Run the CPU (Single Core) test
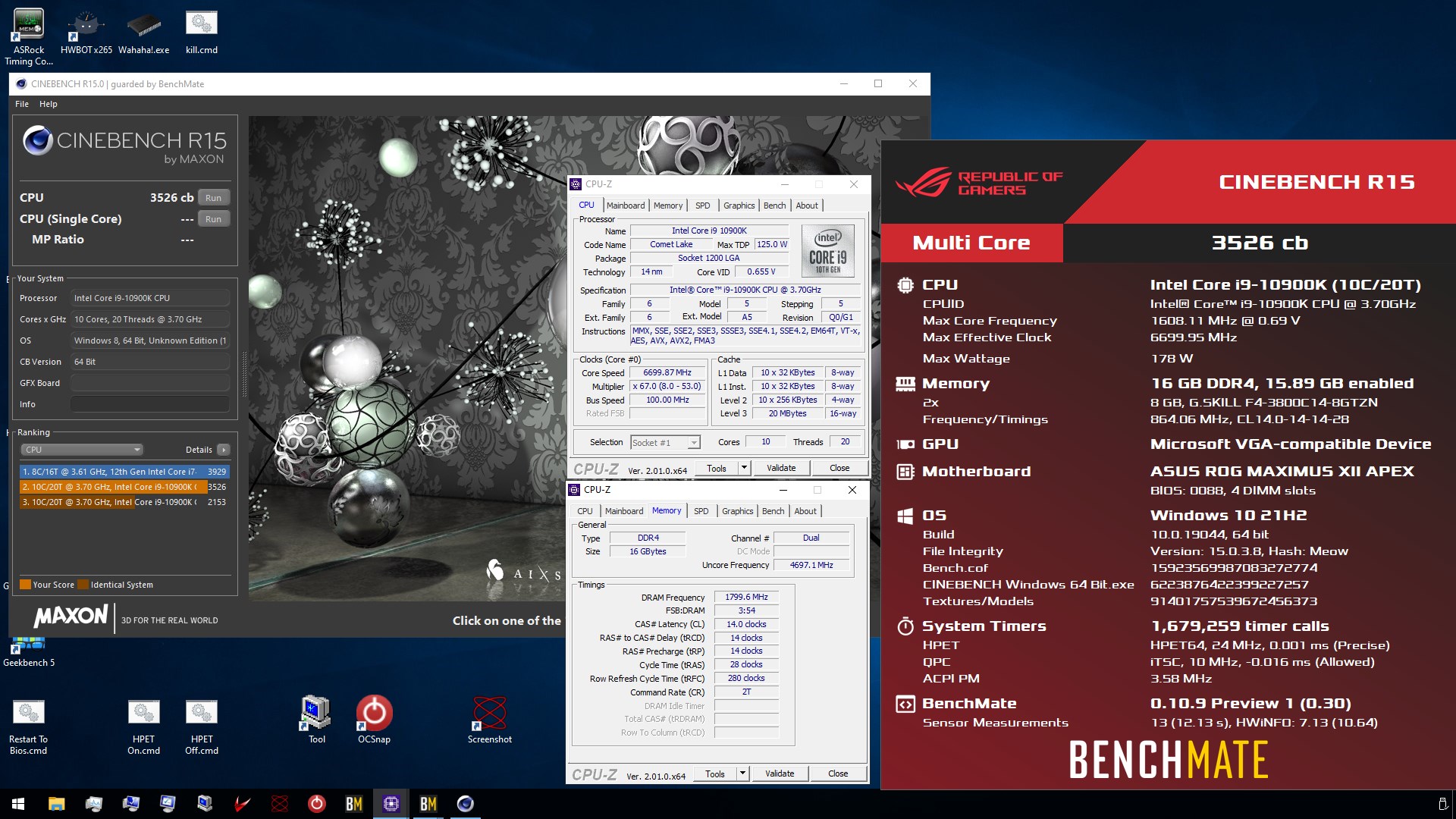1456x819 pixels. pos(214,219)
